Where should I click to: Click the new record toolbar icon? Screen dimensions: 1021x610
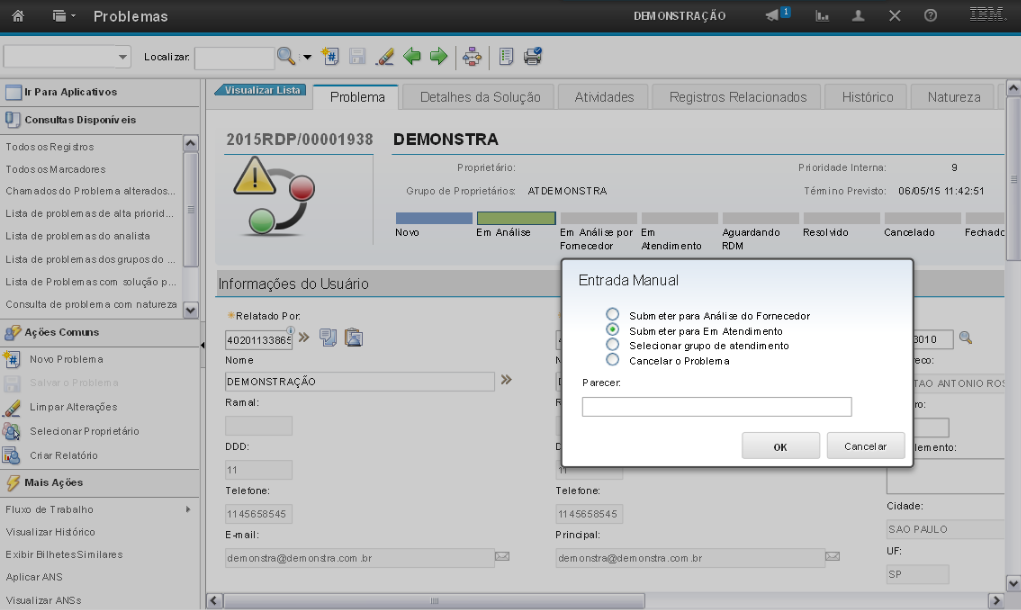[x=332, y=57]
